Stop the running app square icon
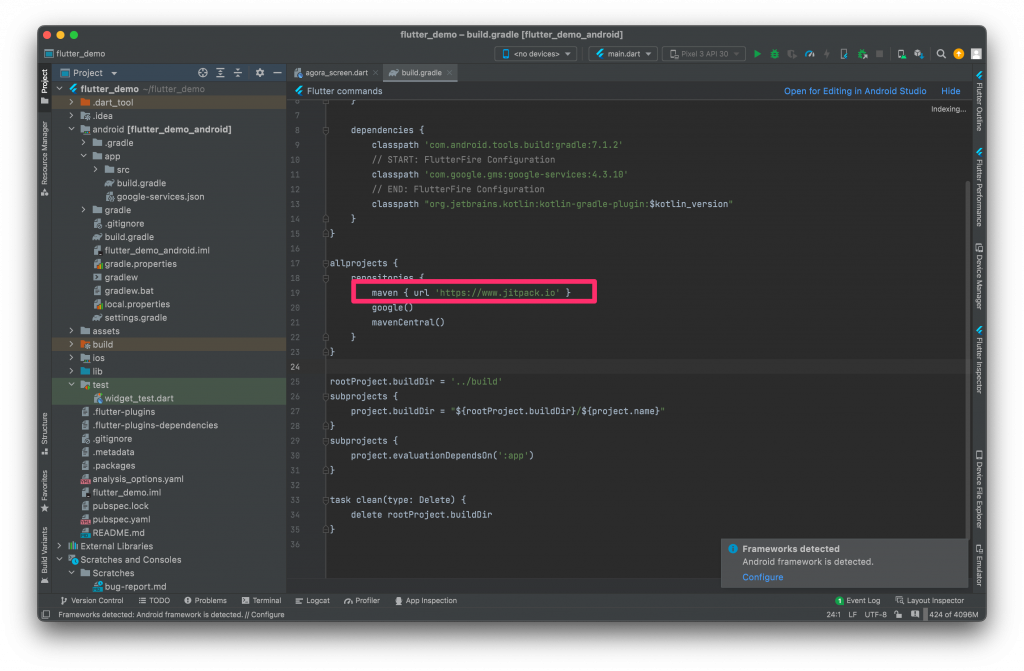The height and width of the screenshot is (671, 1024). tap(879, 54)
